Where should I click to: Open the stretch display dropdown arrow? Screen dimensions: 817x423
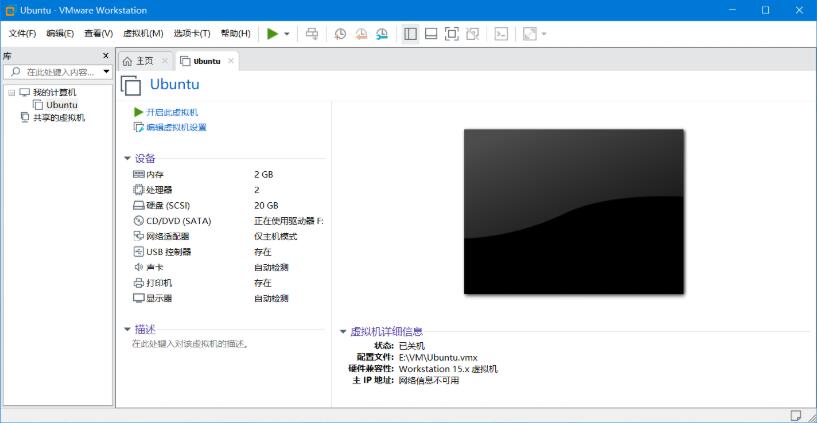pyautogui.click(x=544, y=34)
